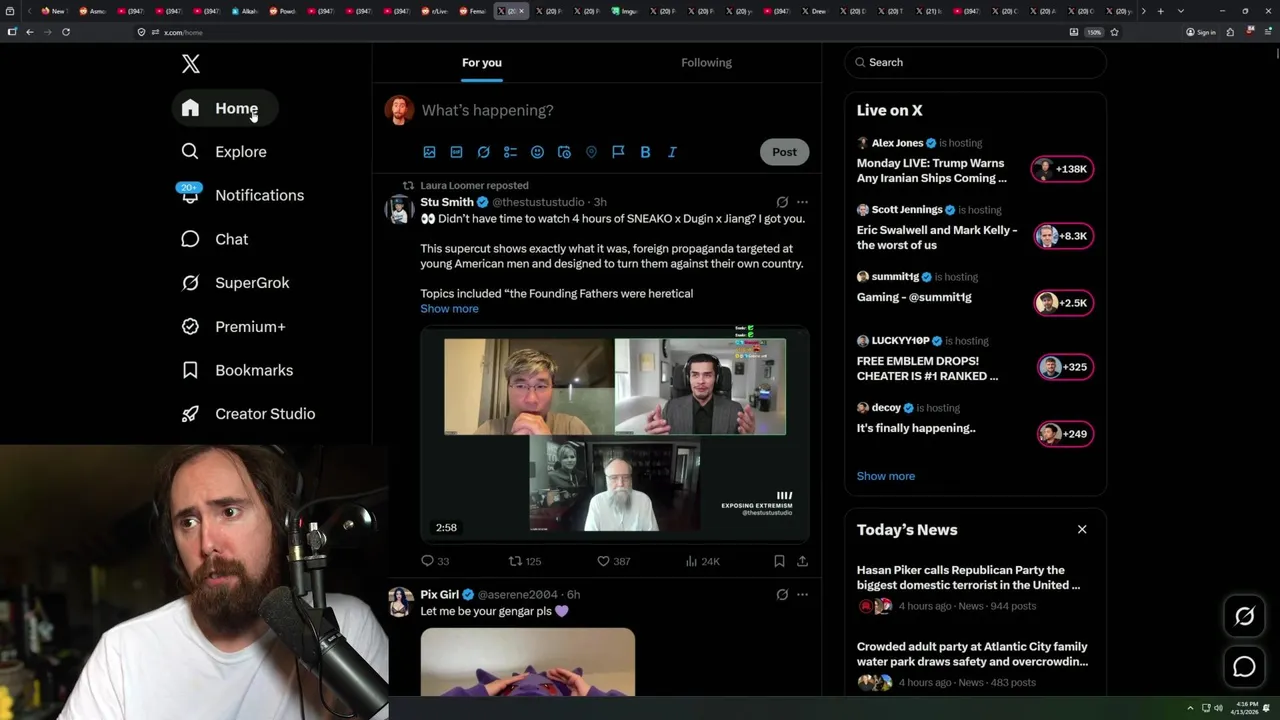
Task: Click Stu Smith's profile avatar
Action: 400,209
